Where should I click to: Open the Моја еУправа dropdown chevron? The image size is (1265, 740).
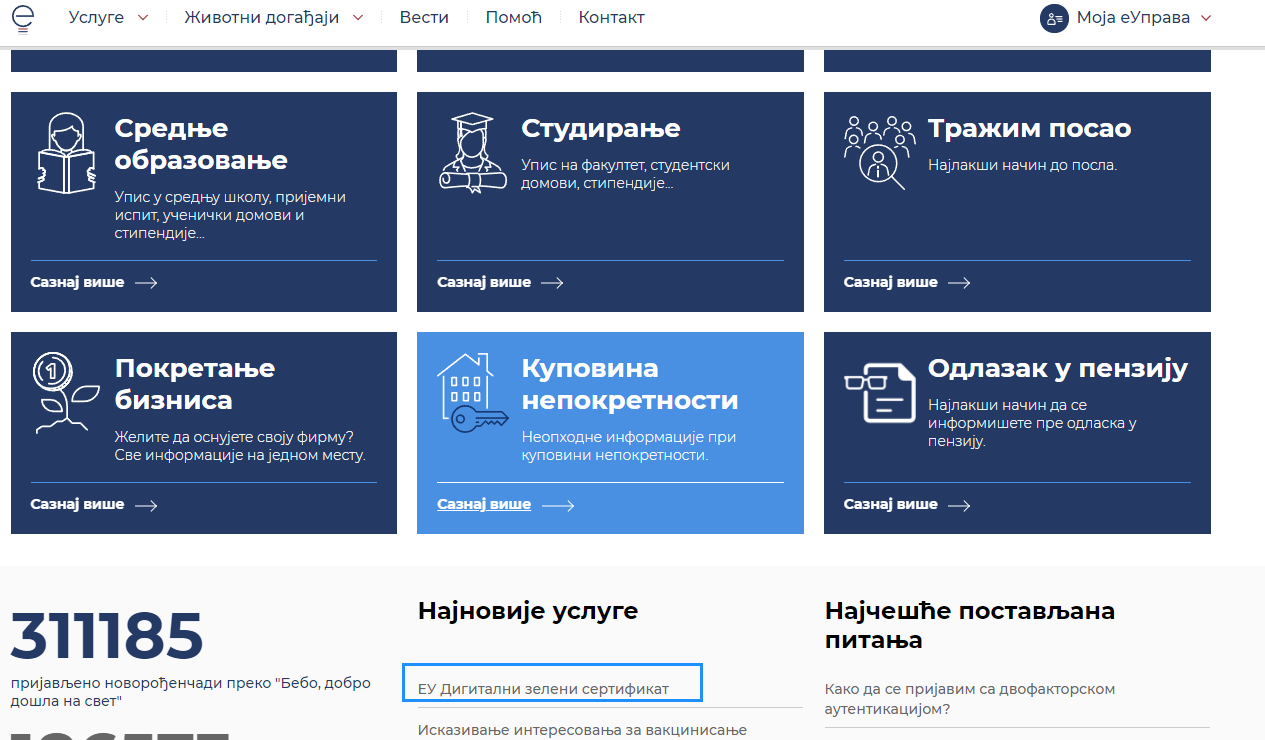[1205, 18]
